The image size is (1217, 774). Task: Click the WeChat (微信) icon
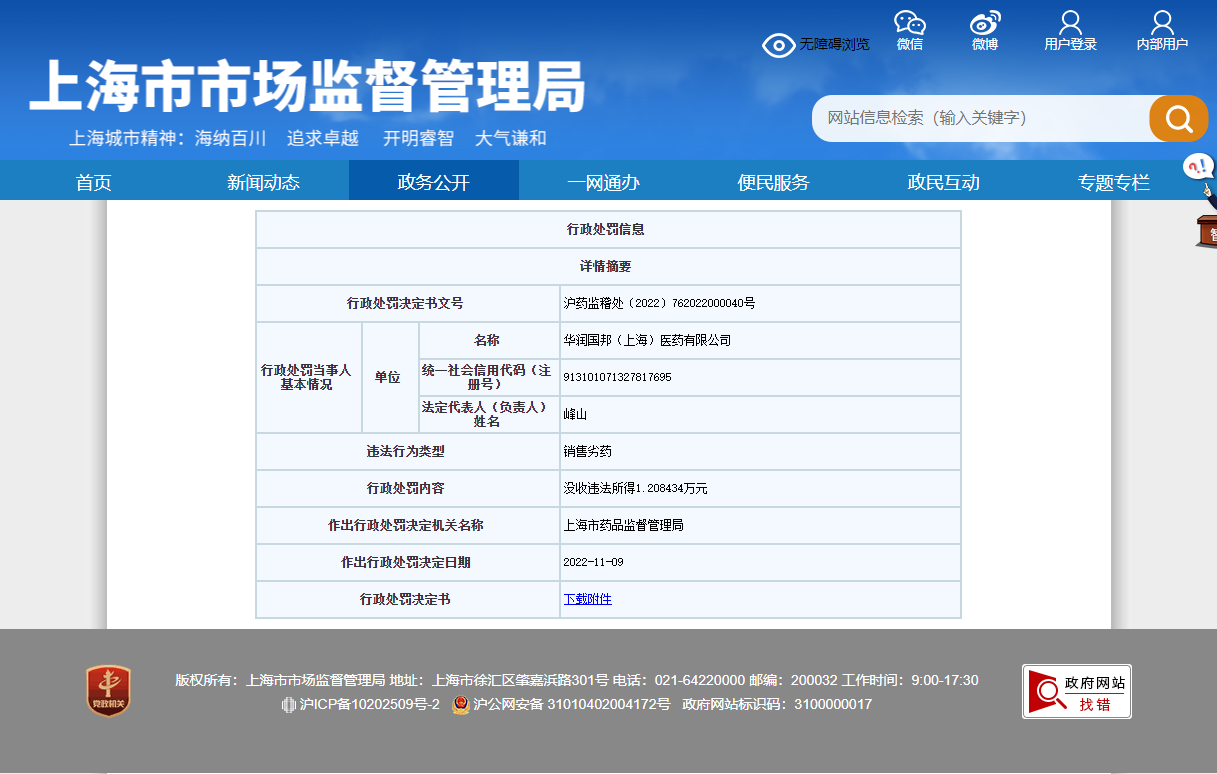909,24
